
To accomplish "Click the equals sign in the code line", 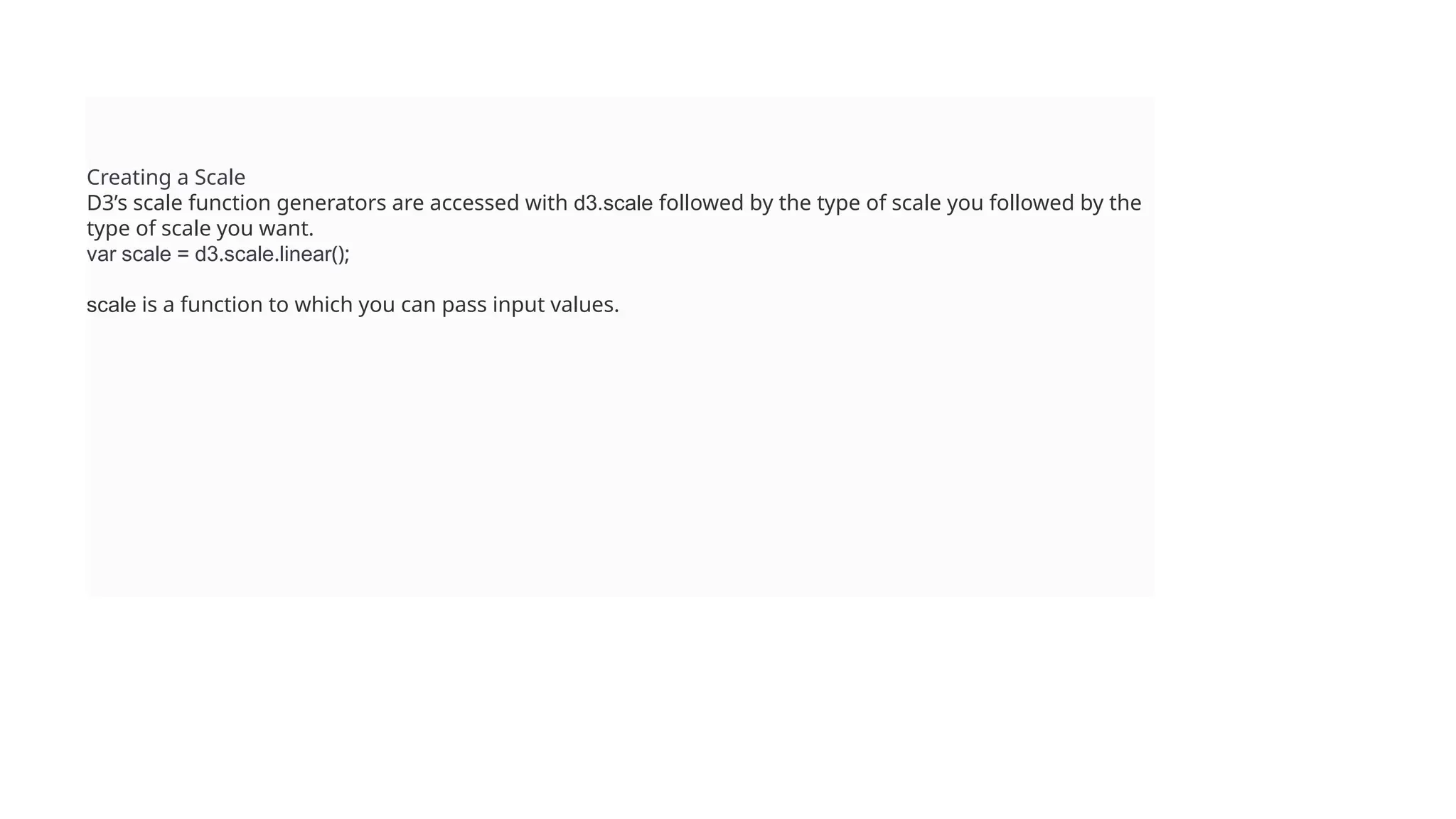I will (183, 255).
